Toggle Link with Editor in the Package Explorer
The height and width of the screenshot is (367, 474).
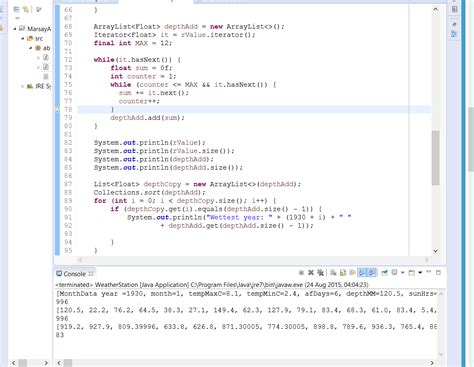(26, 9)
